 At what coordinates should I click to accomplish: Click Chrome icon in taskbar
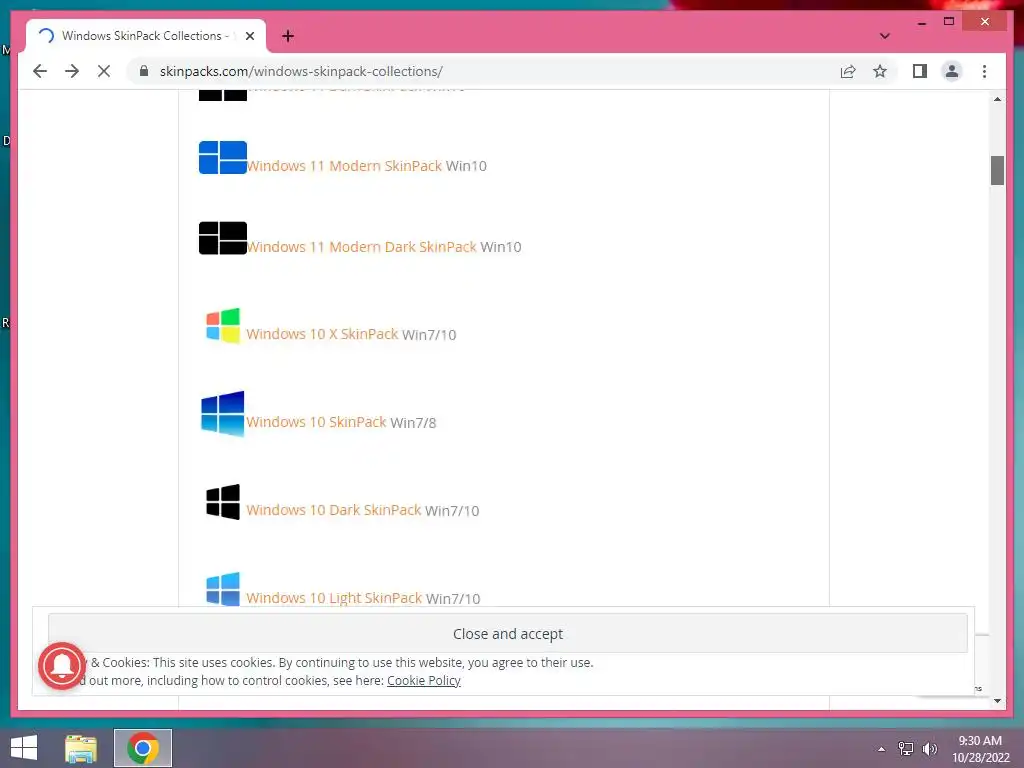pyautogui.click(x=143, y=748)
